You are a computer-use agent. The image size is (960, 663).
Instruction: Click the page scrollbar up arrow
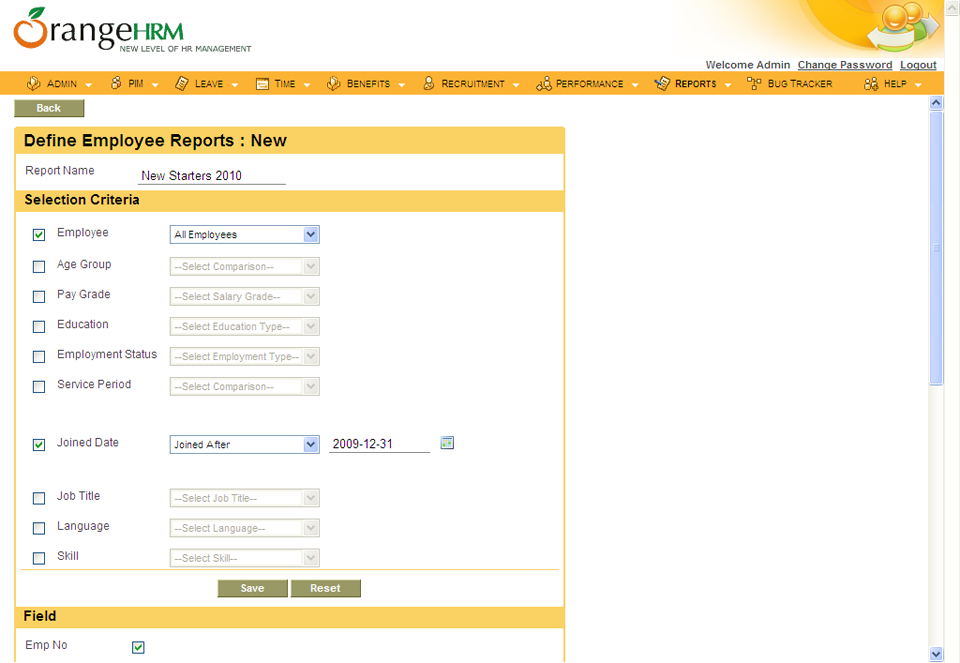click(x=936, y=103)
